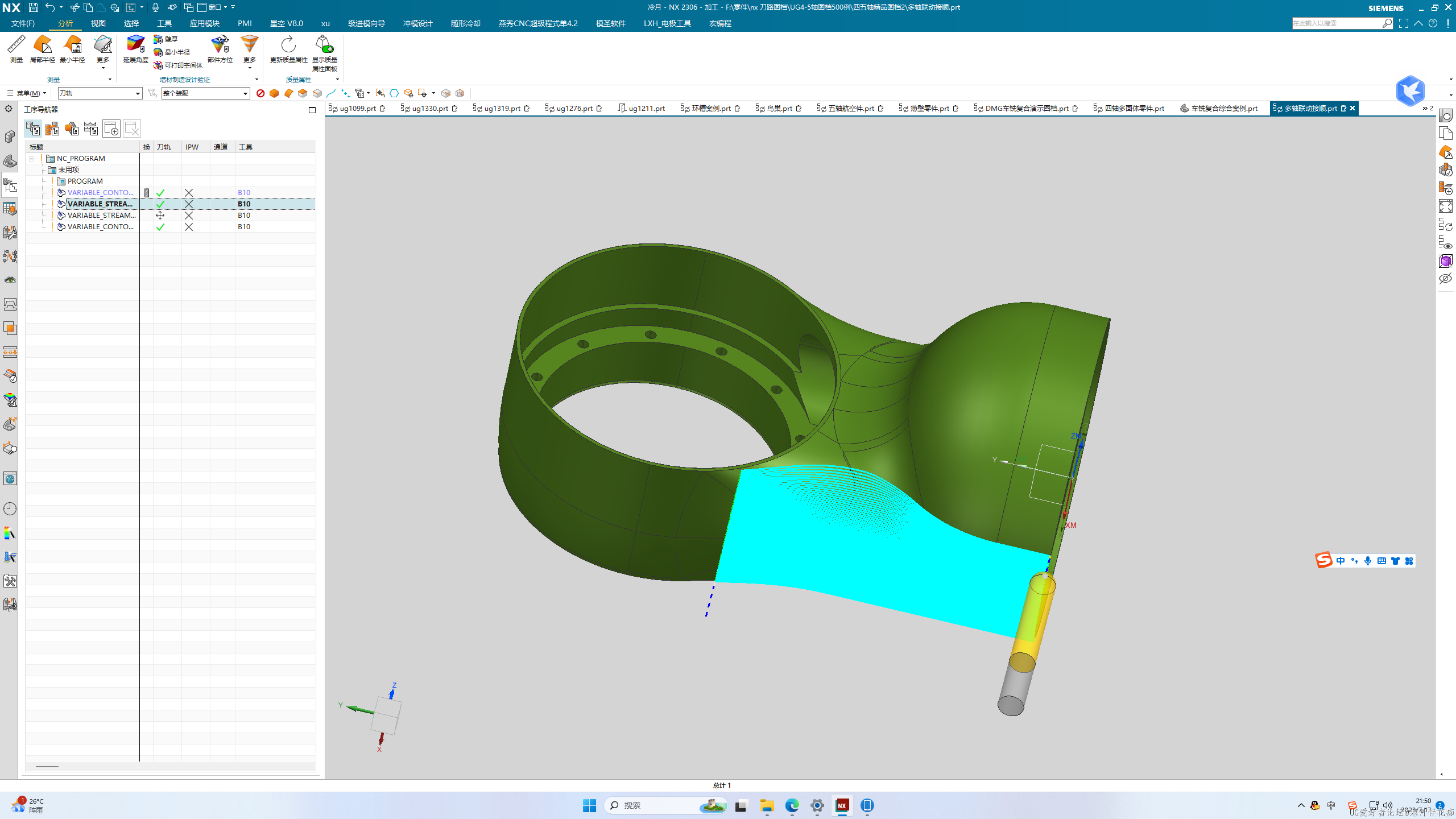Switch navigator to program order view
Viewport: 1456px width, 819px height.
[33, 129]
